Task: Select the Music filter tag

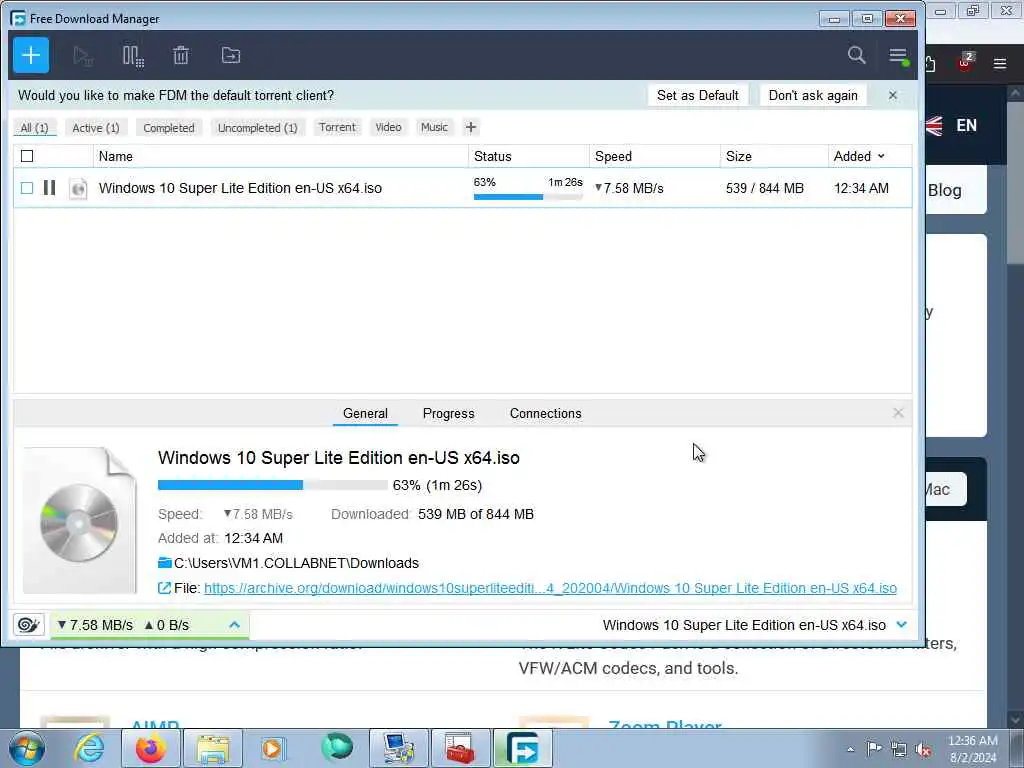Action: pyautogui.click(x=434, y=127)
